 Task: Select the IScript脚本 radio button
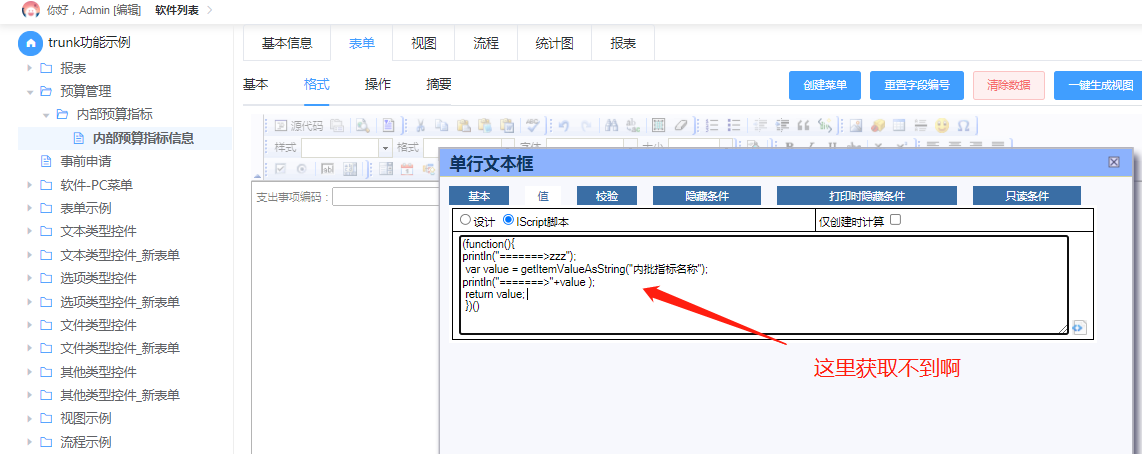(x=508, y=219)
